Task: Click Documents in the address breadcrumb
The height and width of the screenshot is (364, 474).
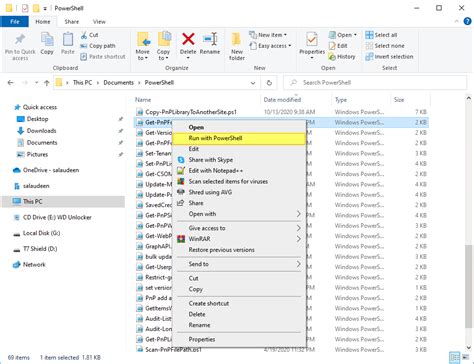Action: click(x=118, y=83)
